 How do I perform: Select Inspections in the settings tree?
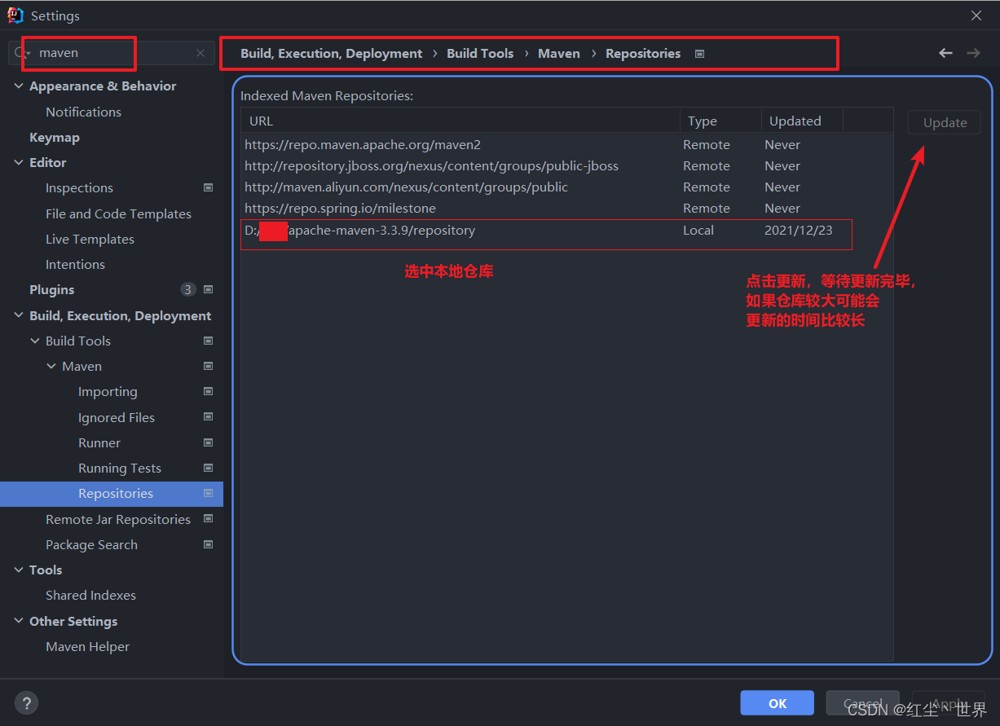pyautogui.click(x=79, y=188)
